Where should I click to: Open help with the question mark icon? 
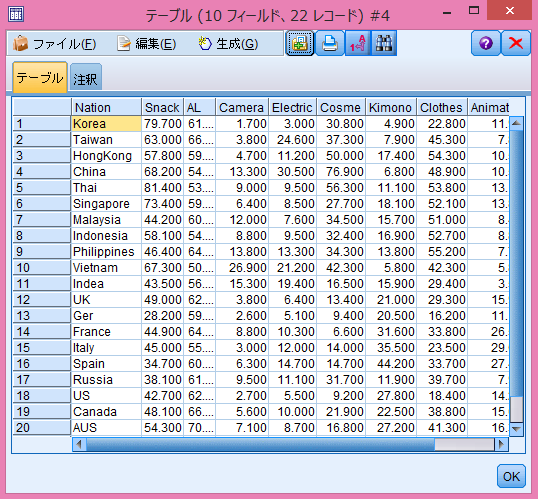coord(486,43)
